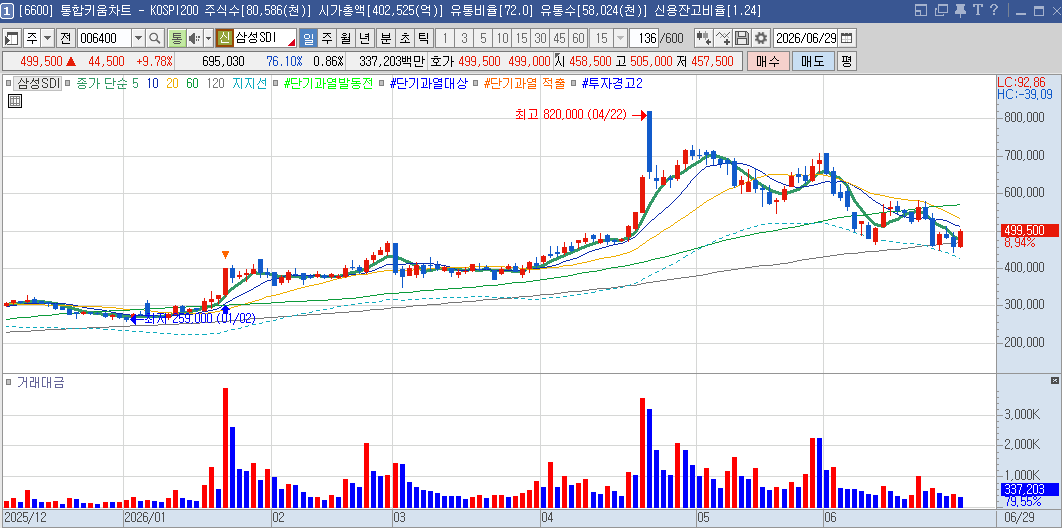The image size is (1062, 528).
Task: Select the 분 minute chart period
Action: click(x=385, y=38)
